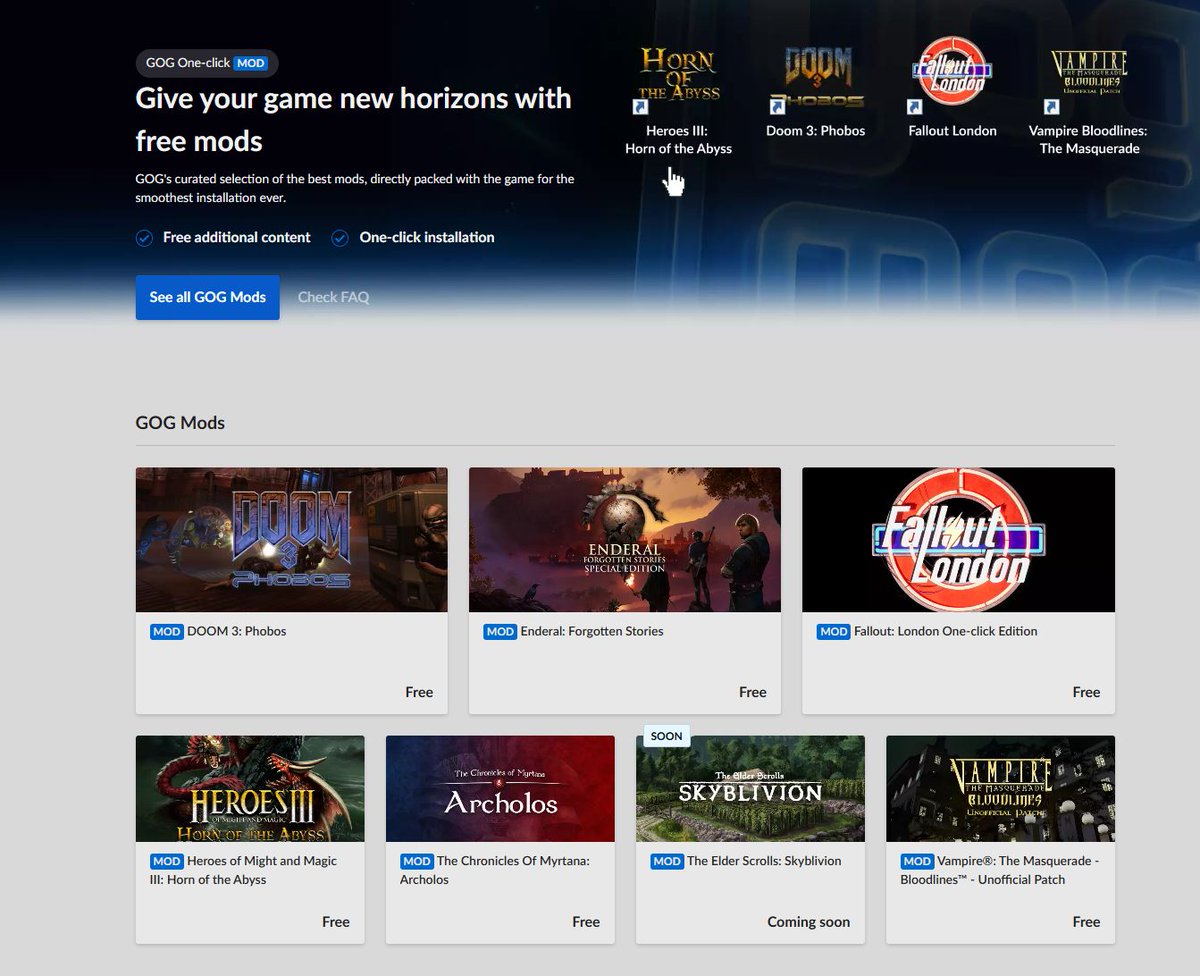The height and width of the screenshot is (976, 1200).
Task: Click the Free additional content text
Action: [x=237, y=238]
